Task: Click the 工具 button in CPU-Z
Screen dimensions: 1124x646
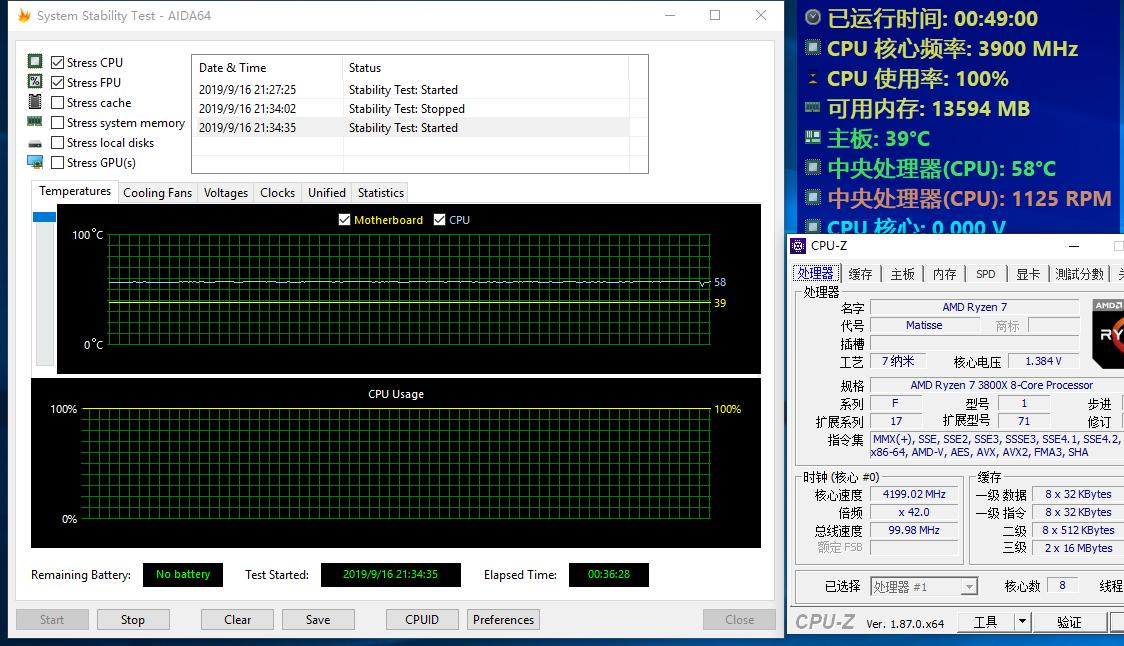Action: tap(986, 622)
